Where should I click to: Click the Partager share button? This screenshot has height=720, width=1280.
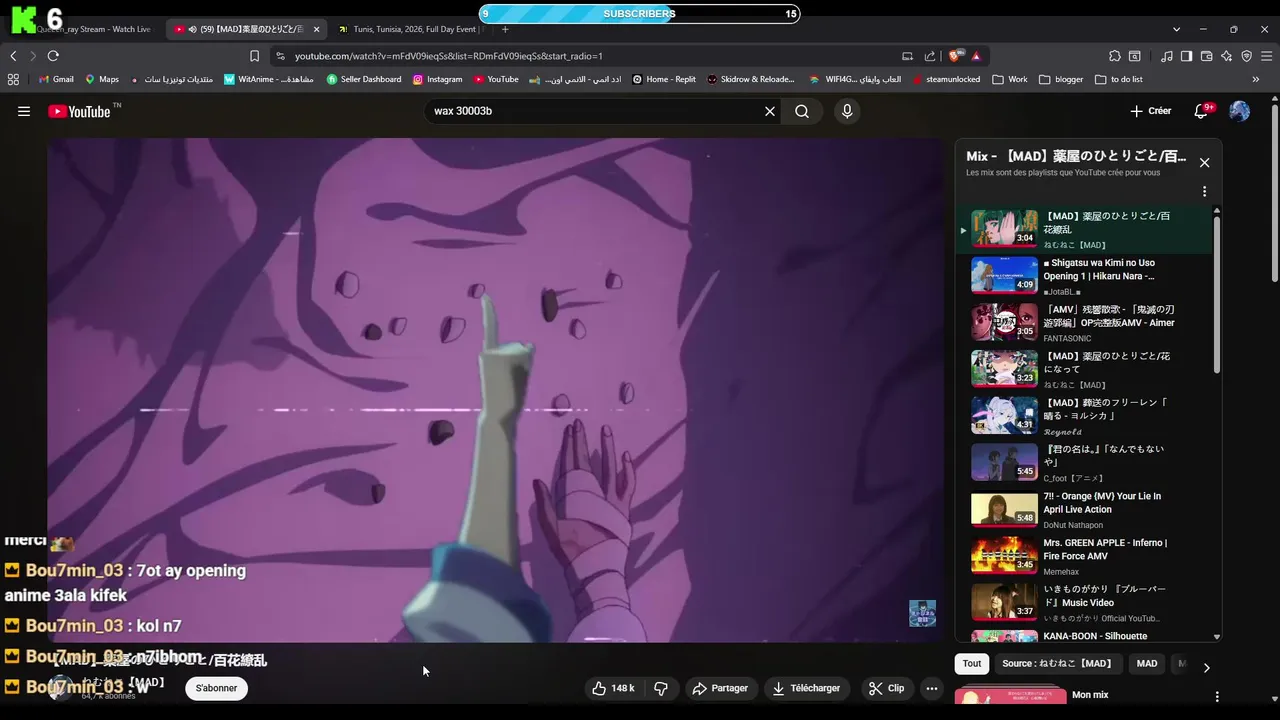tap(720, 688)
